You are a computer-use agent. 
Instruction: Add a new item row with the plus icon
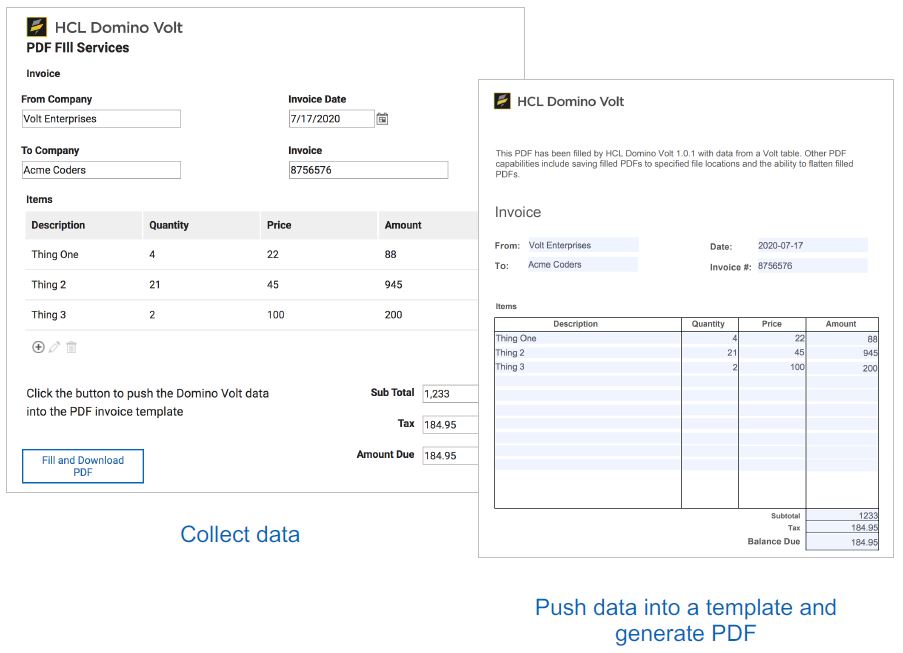(38, 347)
